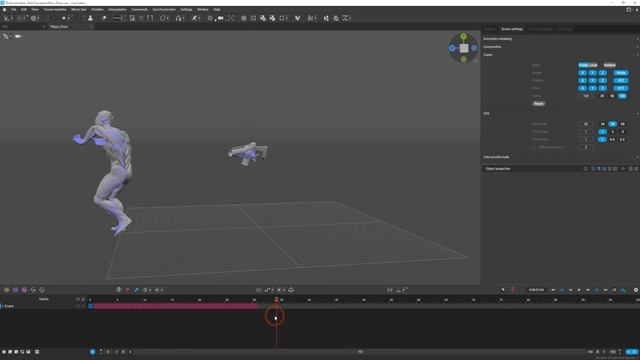Click the blue toggle at bottom right of timeline
The height and width of the screenshot is (360, 640).
pos(632,351)
